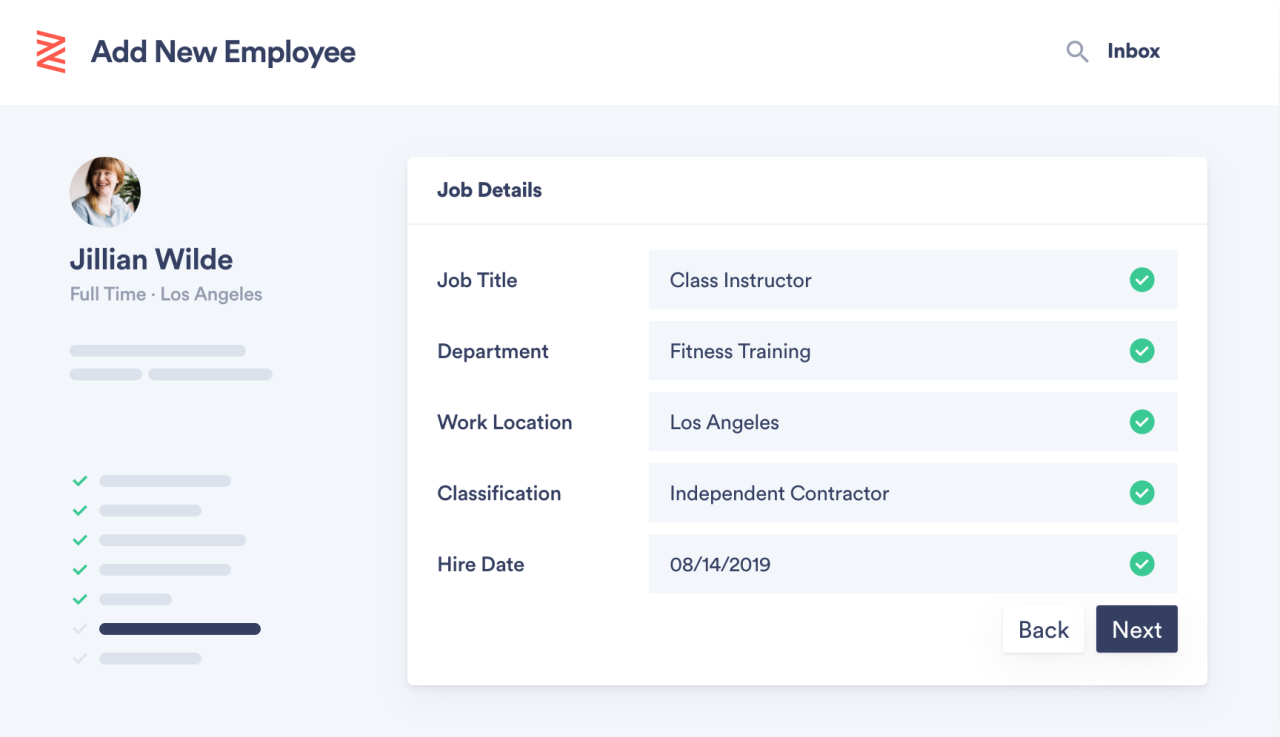Click the green checkmark beside Fitness Training
Image resolution: width=1280 pixels, height=737 pixels.
point(1142,351)
